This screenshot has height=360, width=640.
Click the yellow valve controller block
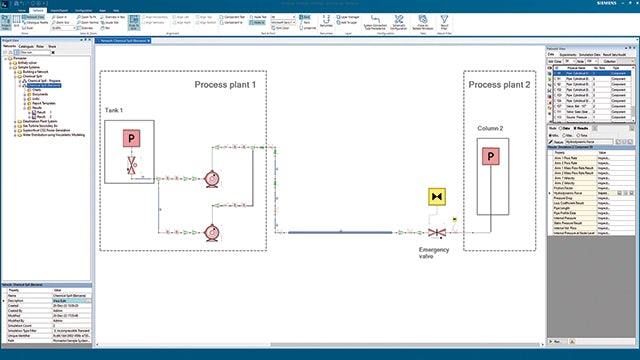point(437,197)
